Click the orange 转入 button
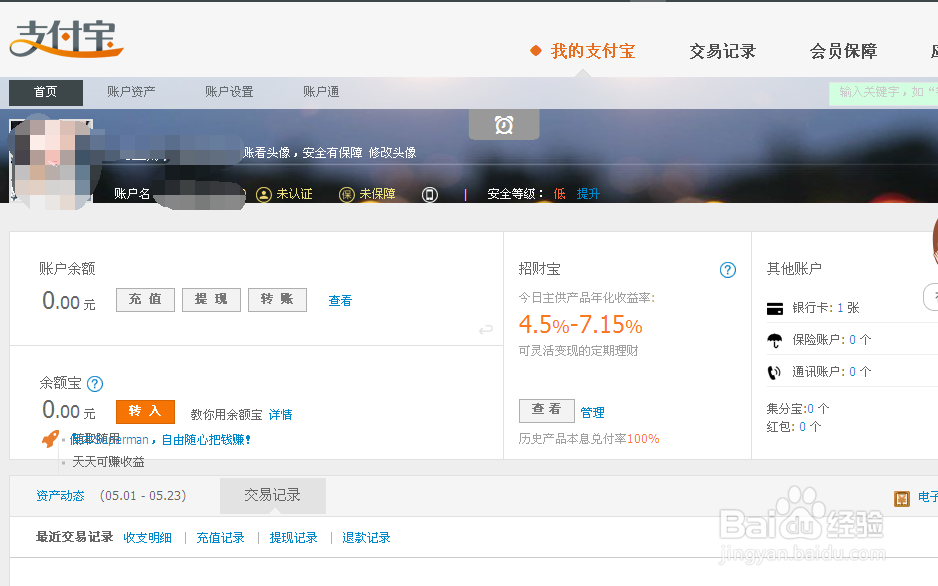938x586 pixels. point(145,411)
